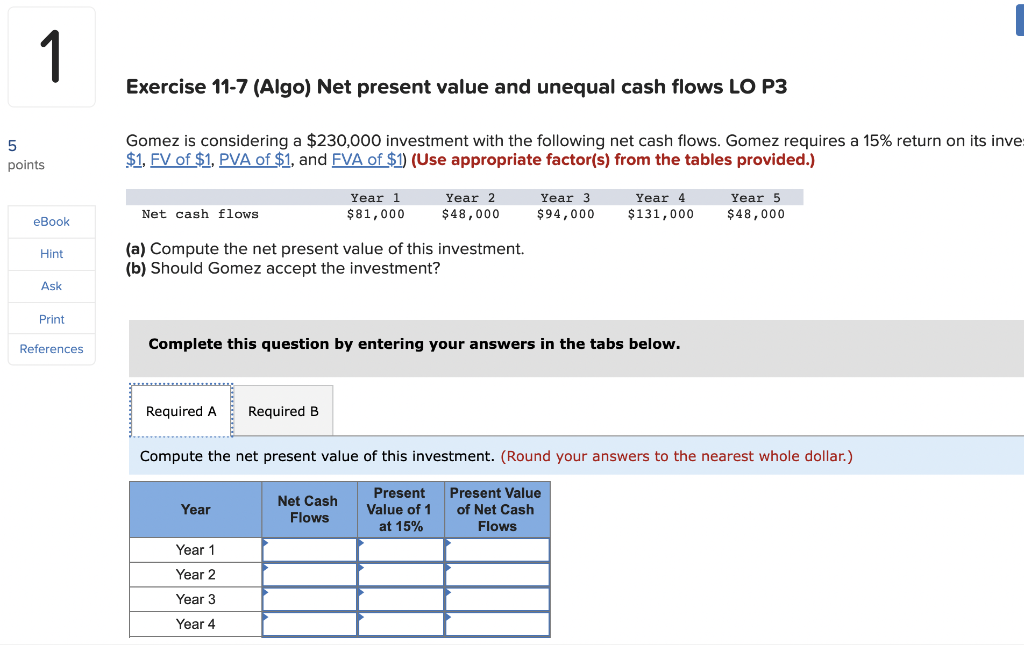Click the question number 1 panel

pyautogui.click(x=51, y=56)
